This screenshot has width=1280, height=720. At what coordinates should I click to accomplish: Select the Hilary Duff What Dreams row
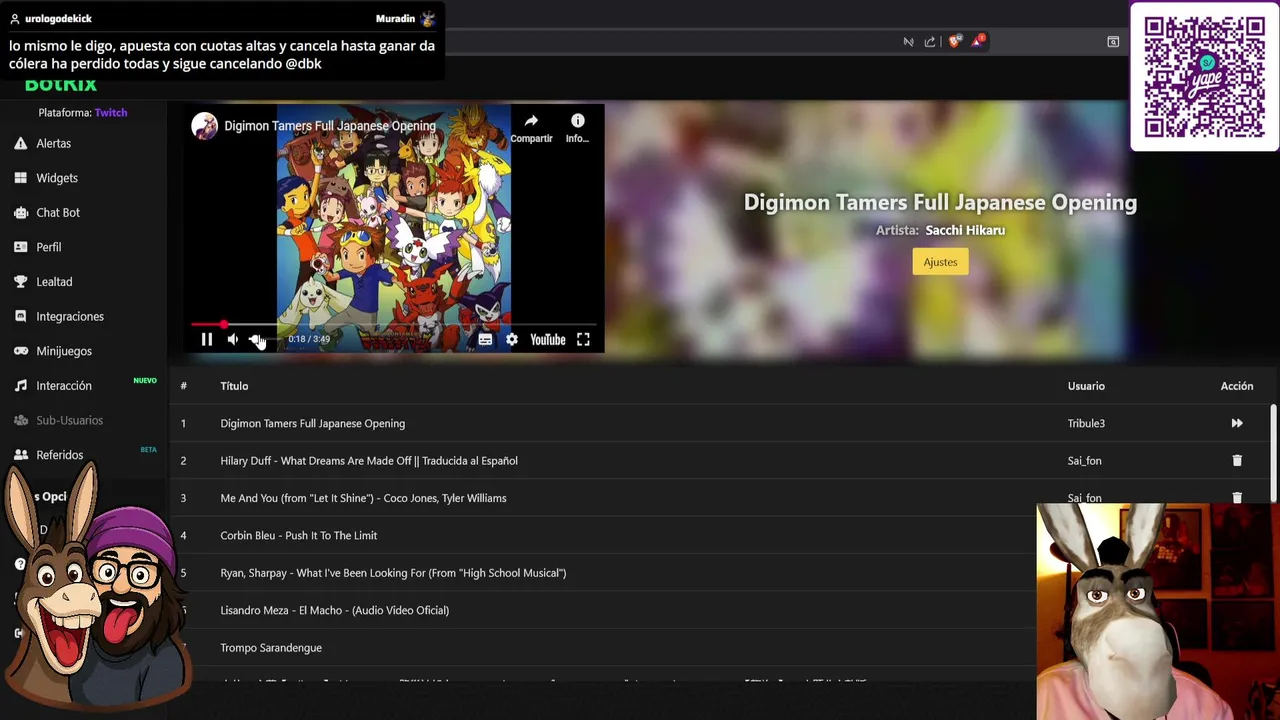tap(720, 461)
